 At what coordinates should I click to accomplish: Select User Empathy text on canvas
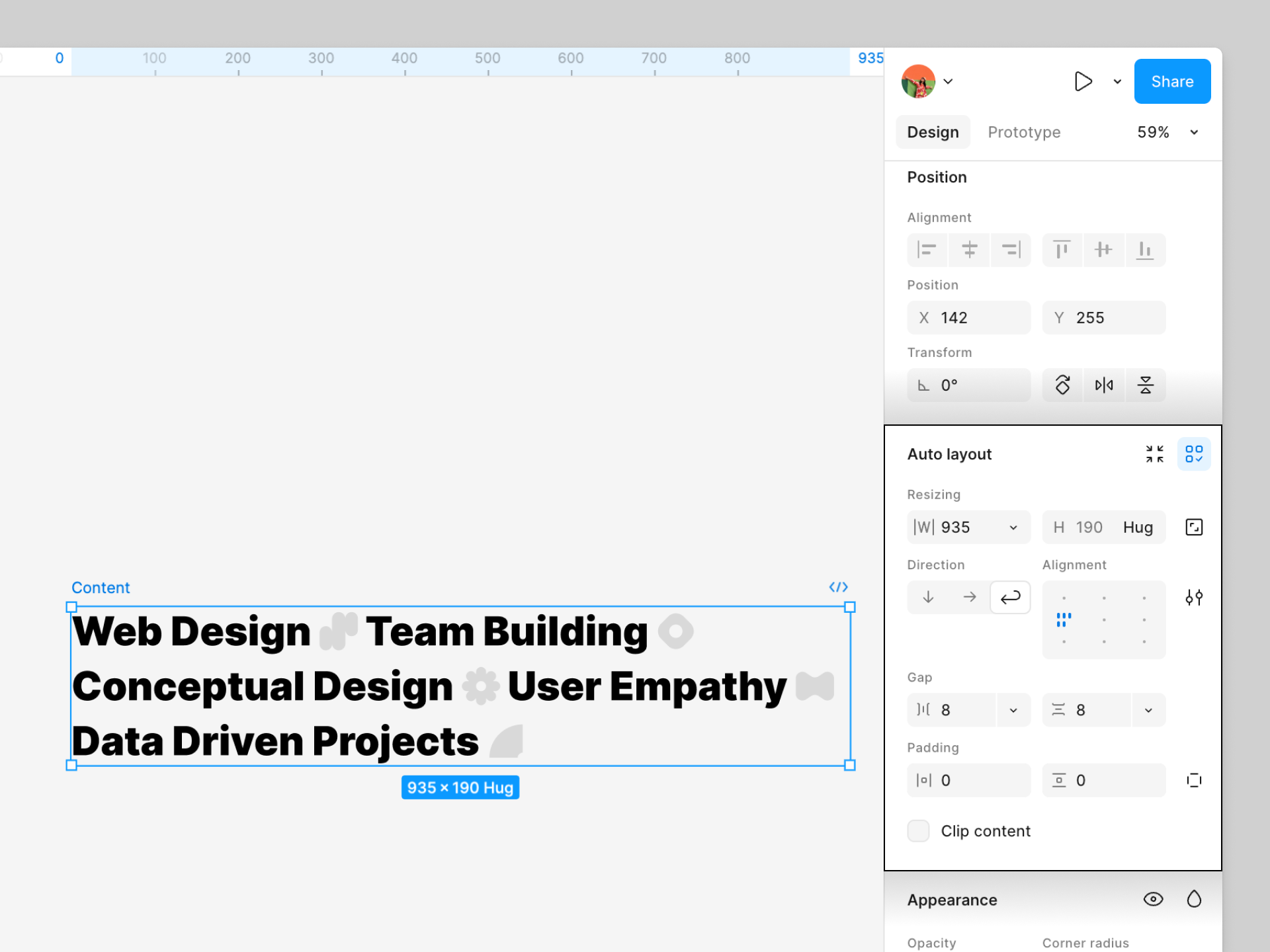click(647, 686)
